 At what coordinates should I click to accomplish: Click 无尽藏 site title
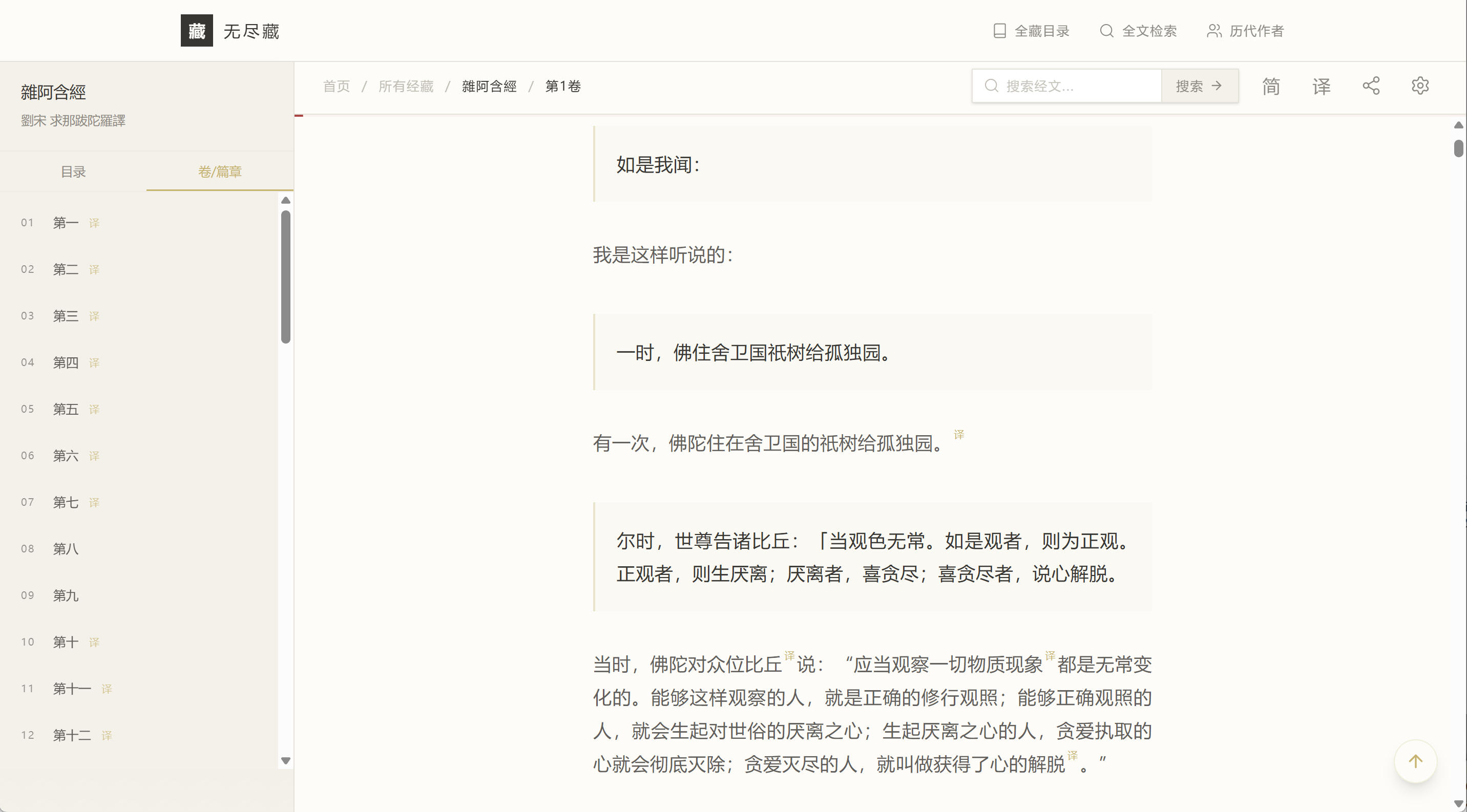point(251,31)
